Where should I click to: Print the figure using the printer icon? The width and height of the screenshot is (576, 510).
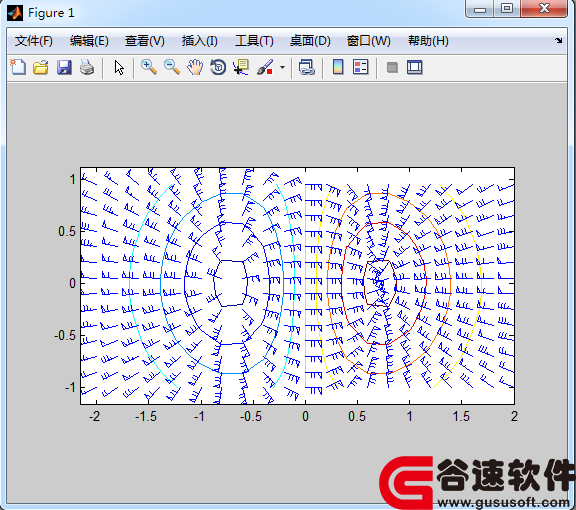(x=87, y=68)
